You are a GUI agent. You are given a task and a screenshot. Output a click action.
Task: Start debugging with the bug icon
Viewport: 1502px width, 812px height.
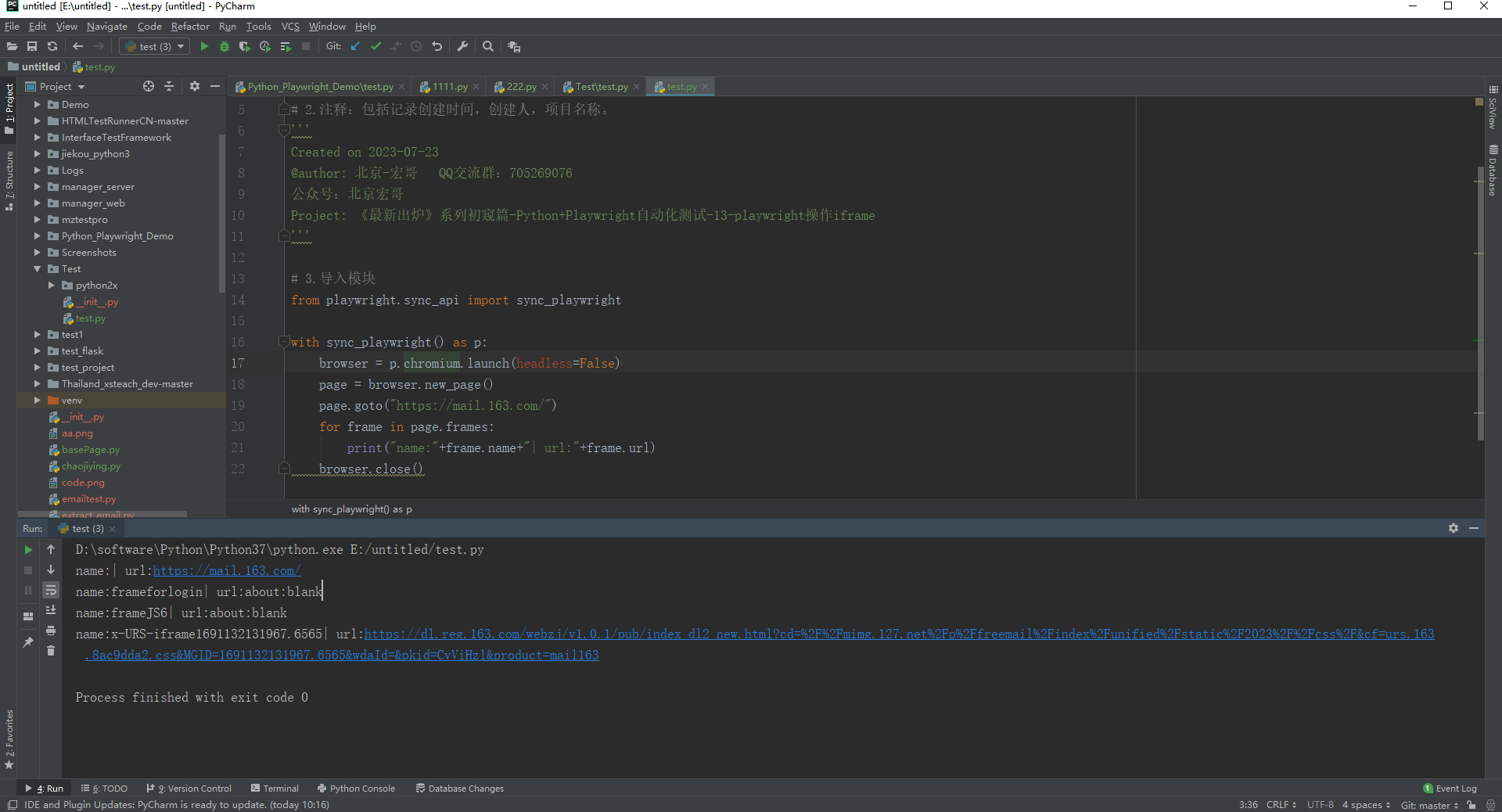[x=224, y=46]
